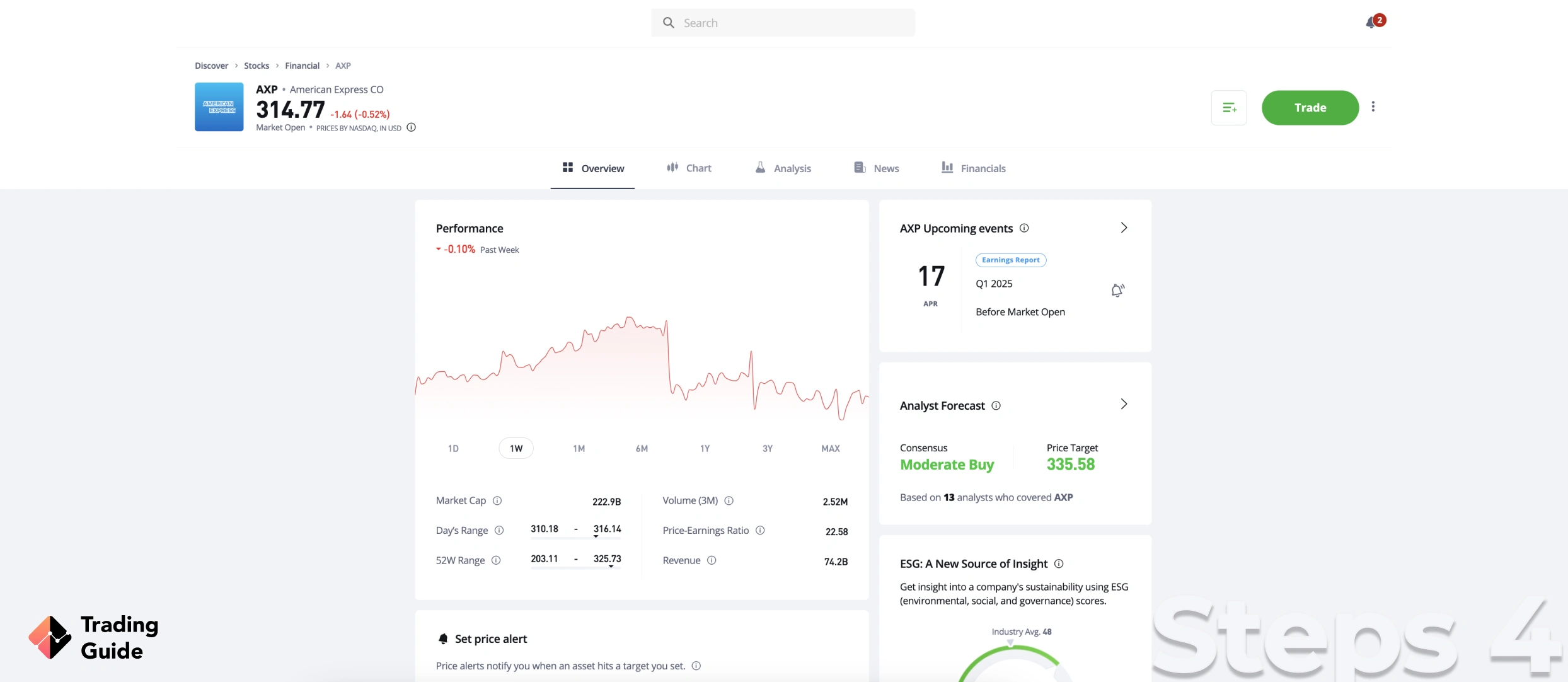1568x682 pixels.
Task: Click the green Trade button
Action: 1310,108
